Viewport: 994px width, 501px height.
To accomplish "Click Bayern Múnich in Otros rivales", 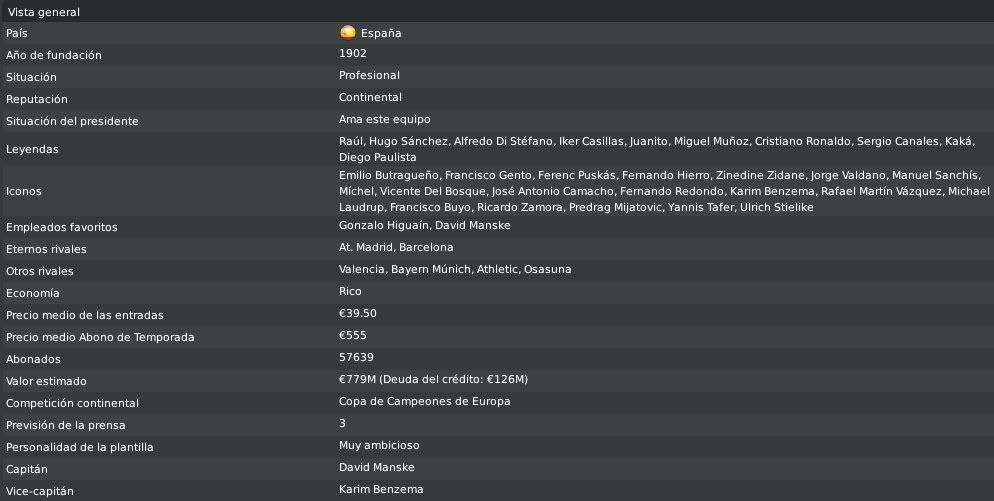I will point(431,270).
